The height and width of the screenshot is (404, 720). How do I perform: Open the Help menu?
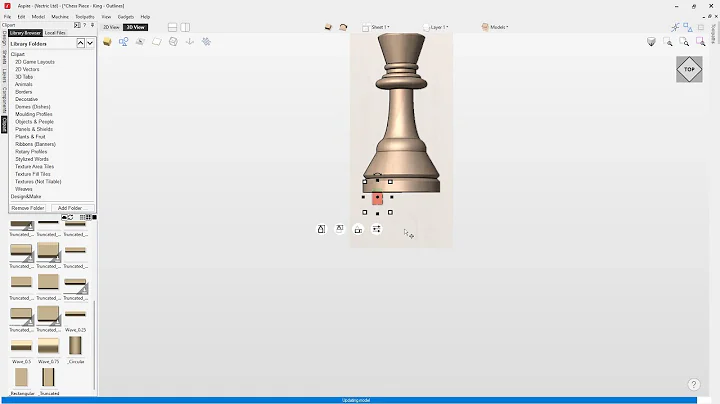tap(145, 17)
